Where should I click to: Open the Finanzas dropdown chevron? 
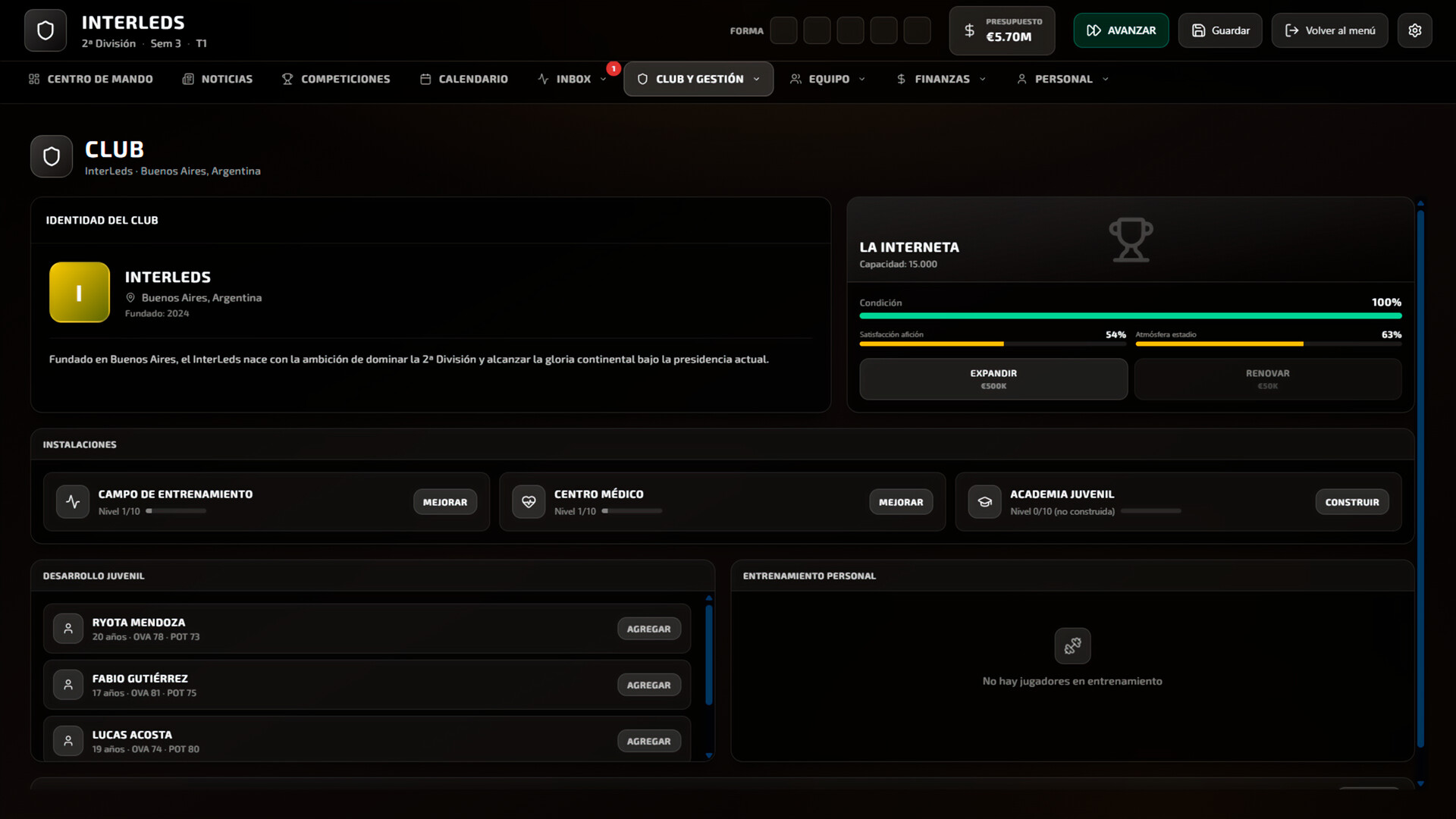click(x=984, y=79)
